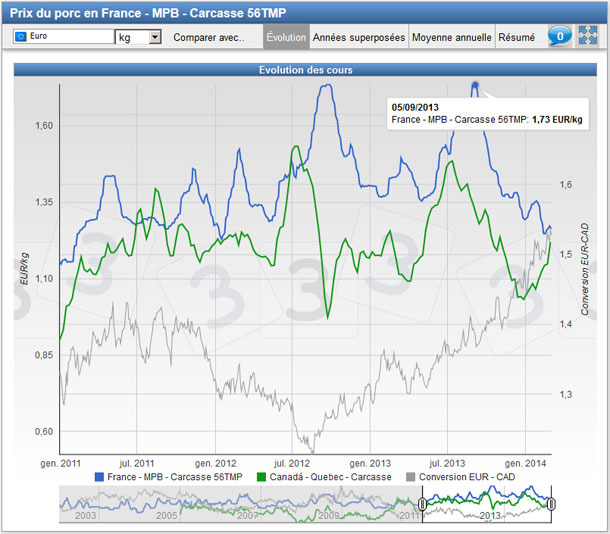The image size is (610, 534).
Task: Open the Euro currency selector
Action: 63,37
